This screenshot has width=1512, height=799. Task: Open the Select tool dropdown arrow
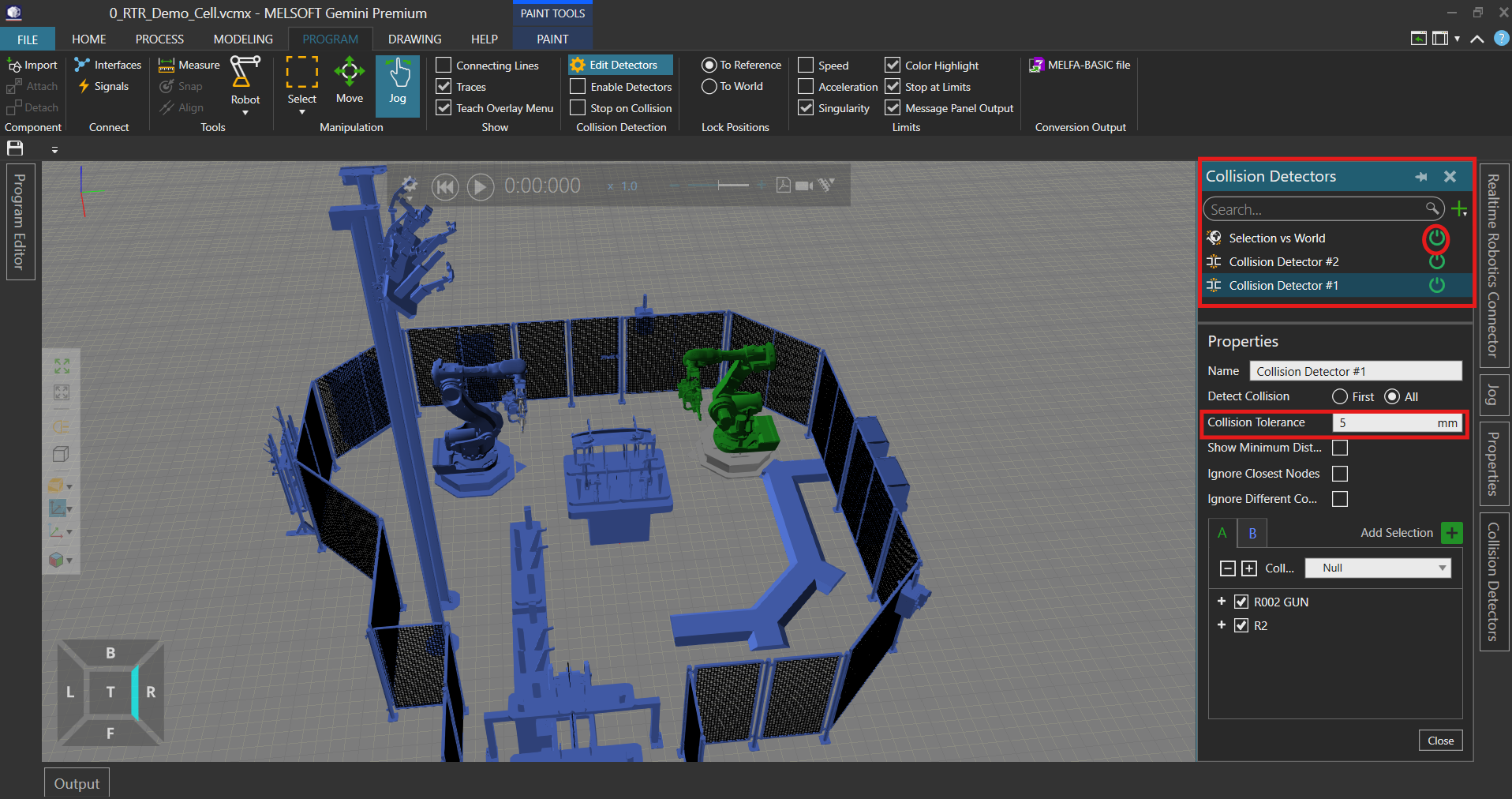pos(302,113)
